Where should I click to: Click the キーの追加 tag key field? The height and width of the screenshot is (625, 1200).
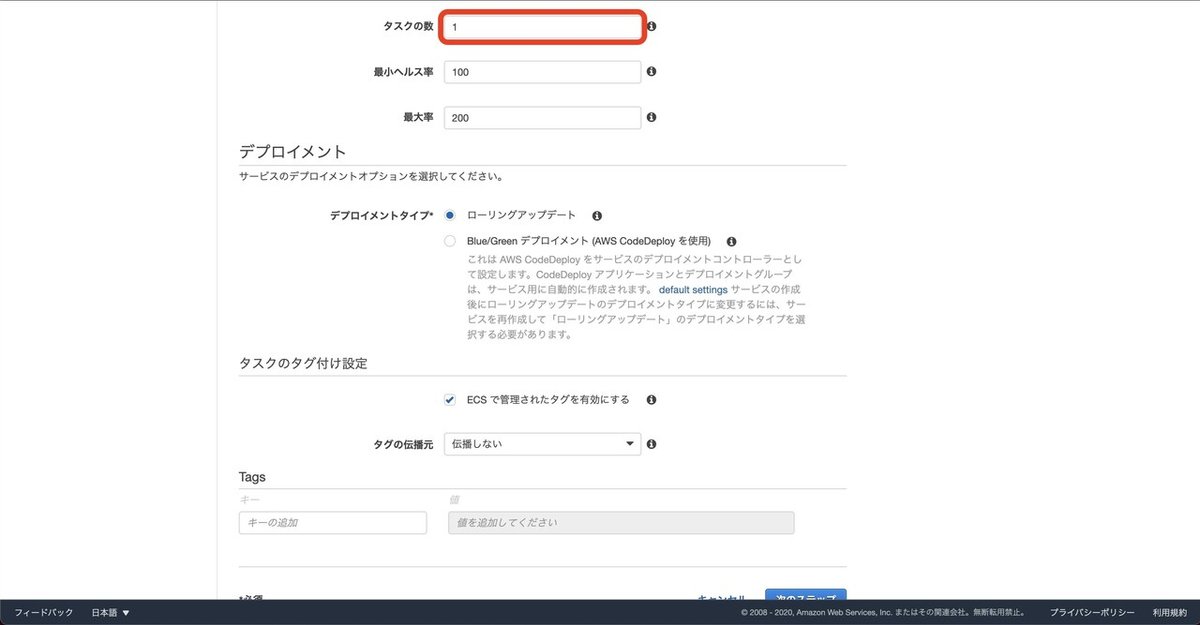(333, 523)
